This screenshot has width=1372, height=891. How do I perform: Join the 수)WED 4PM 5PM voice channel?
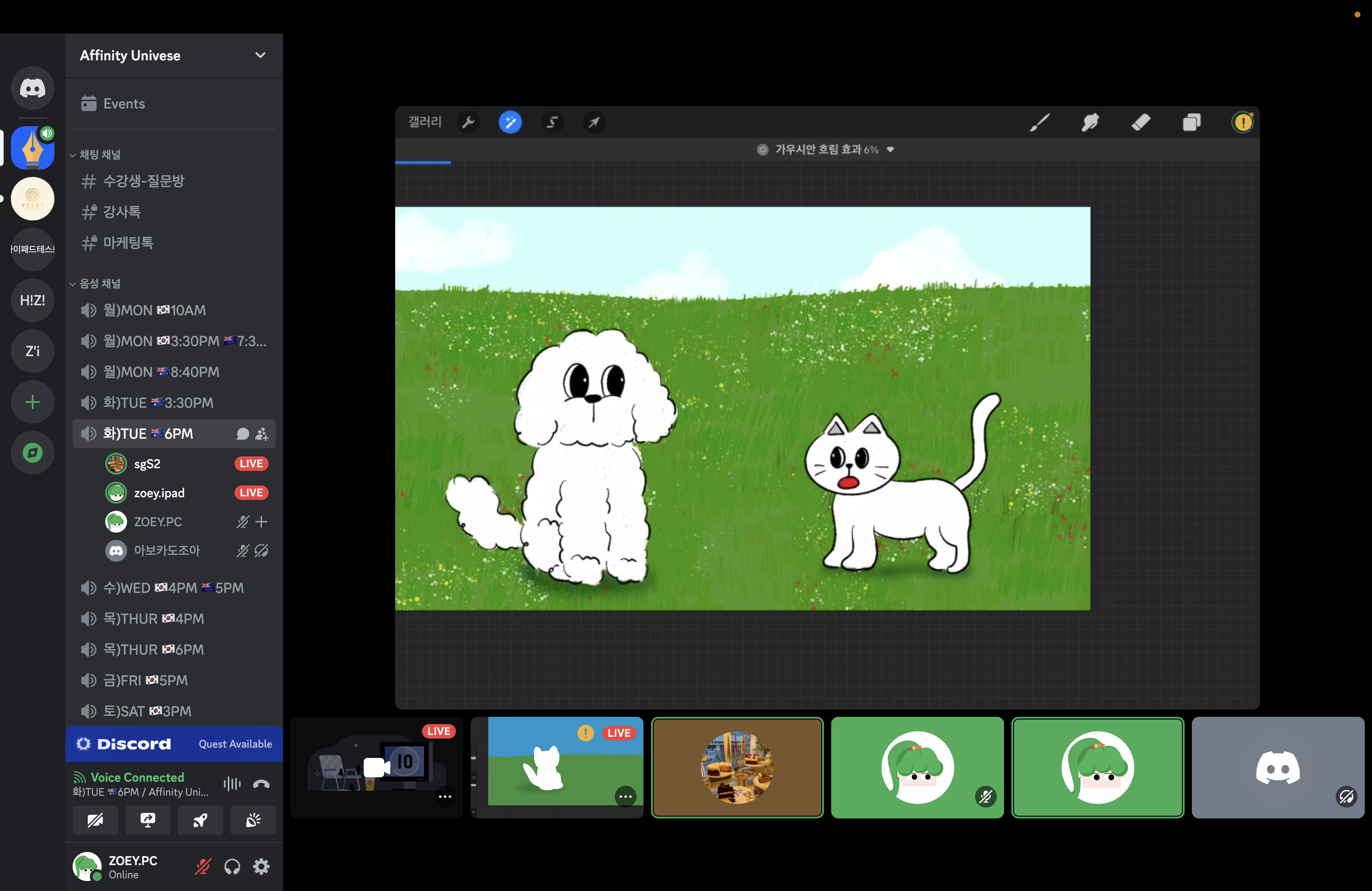[x=174, y=588]
